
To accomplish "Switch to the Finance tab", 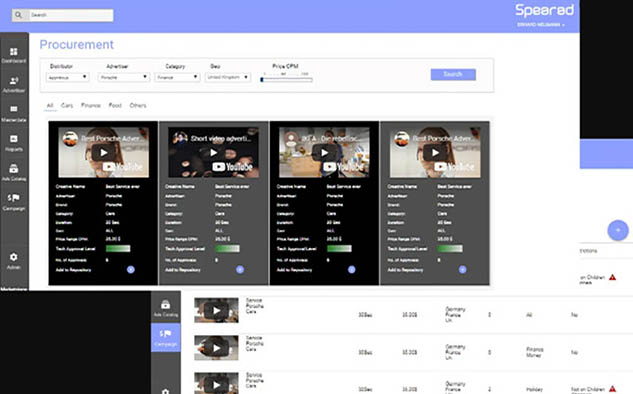I will tap(91, 105).
